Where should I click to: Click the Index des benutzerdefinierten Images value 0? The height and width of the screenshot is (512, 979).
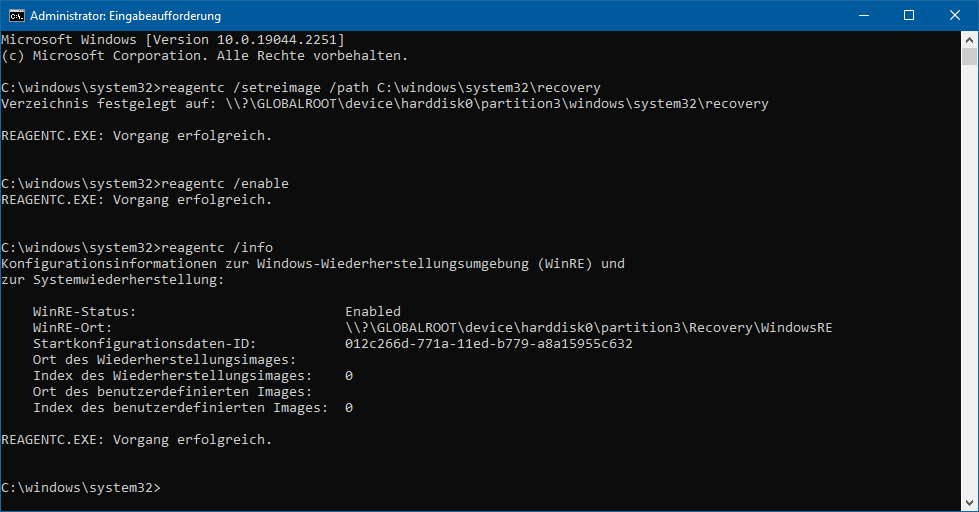pyautogui.click(x=348, y=408)
